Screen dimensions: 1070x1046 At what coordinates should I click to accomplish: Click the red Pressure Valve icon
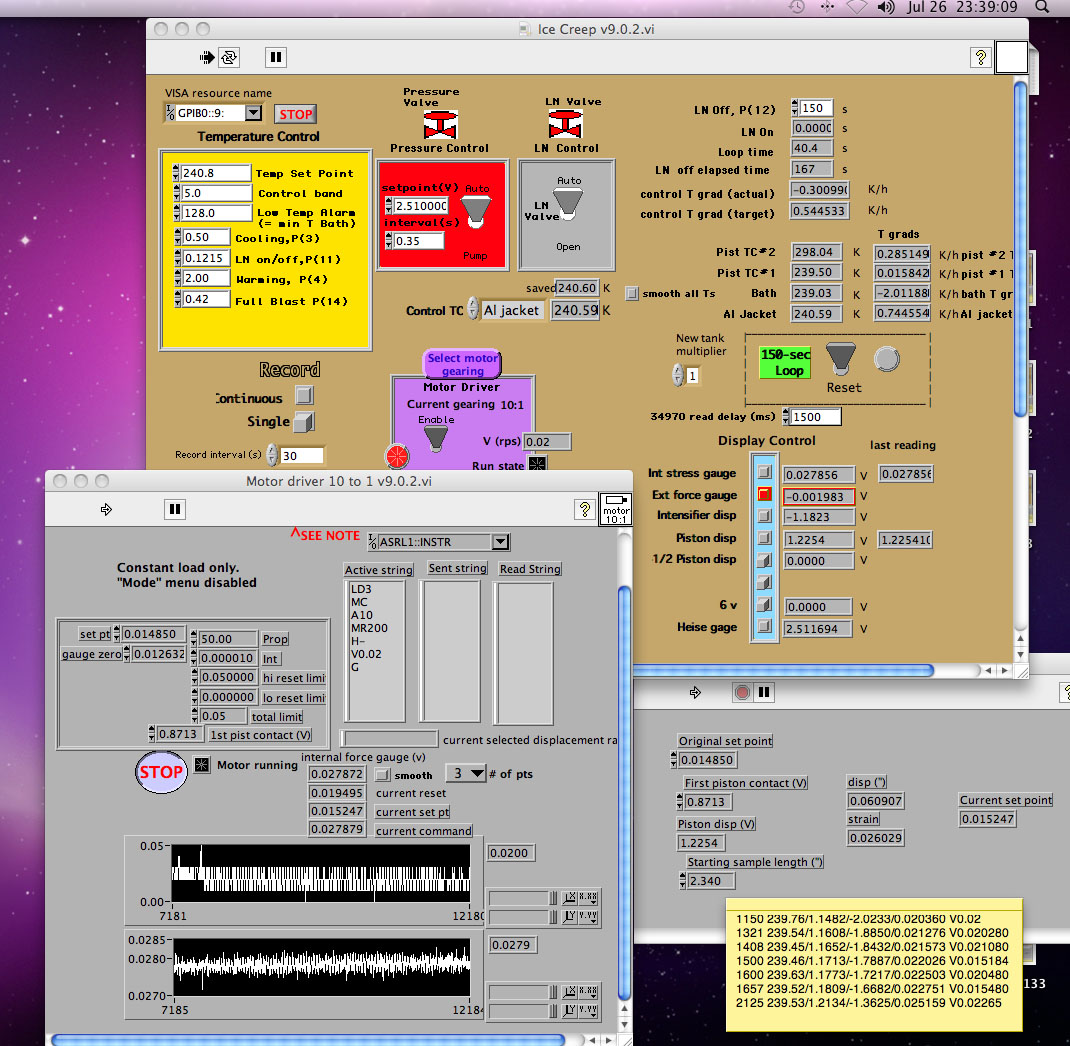pyautogui.click(x=439, y=125)
